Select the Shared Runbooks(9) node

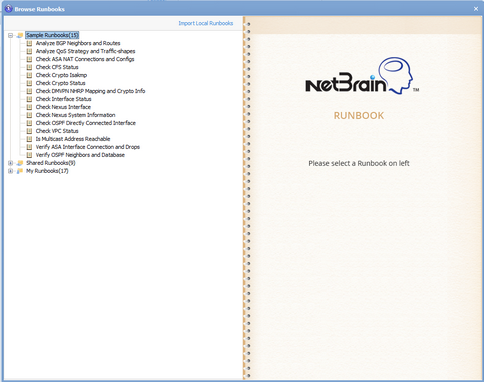(51, 163)
